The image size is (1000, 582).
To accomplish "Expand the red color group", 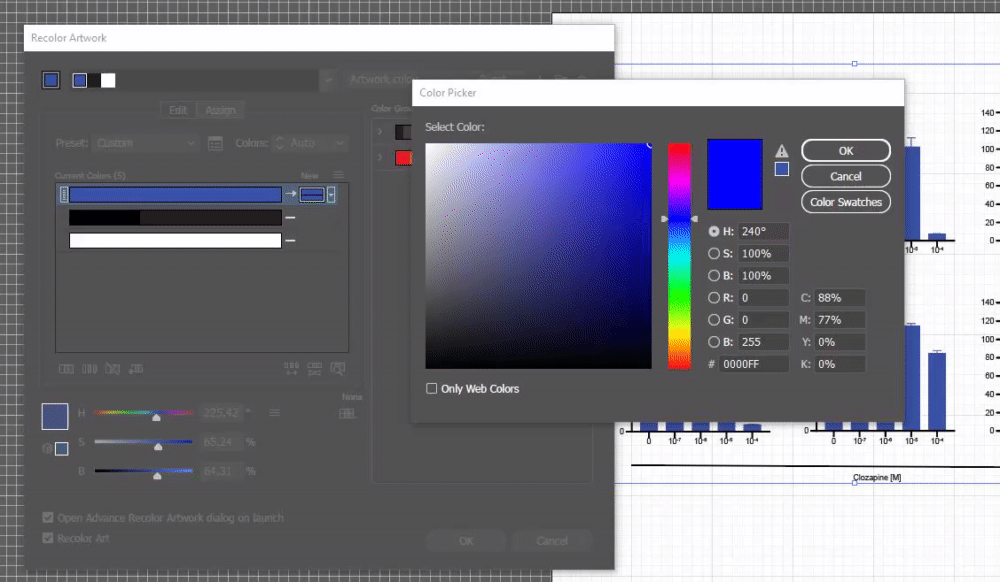I will point(380,157).
